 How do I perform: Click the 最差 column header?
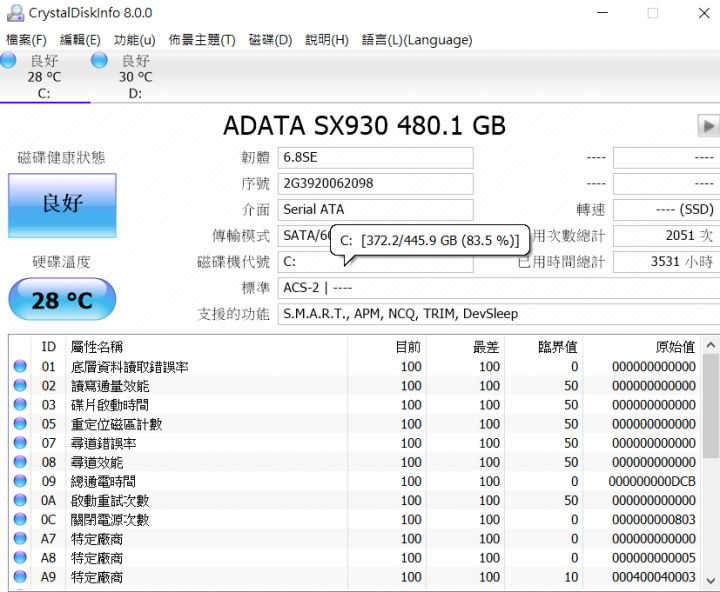pos(466,347)
